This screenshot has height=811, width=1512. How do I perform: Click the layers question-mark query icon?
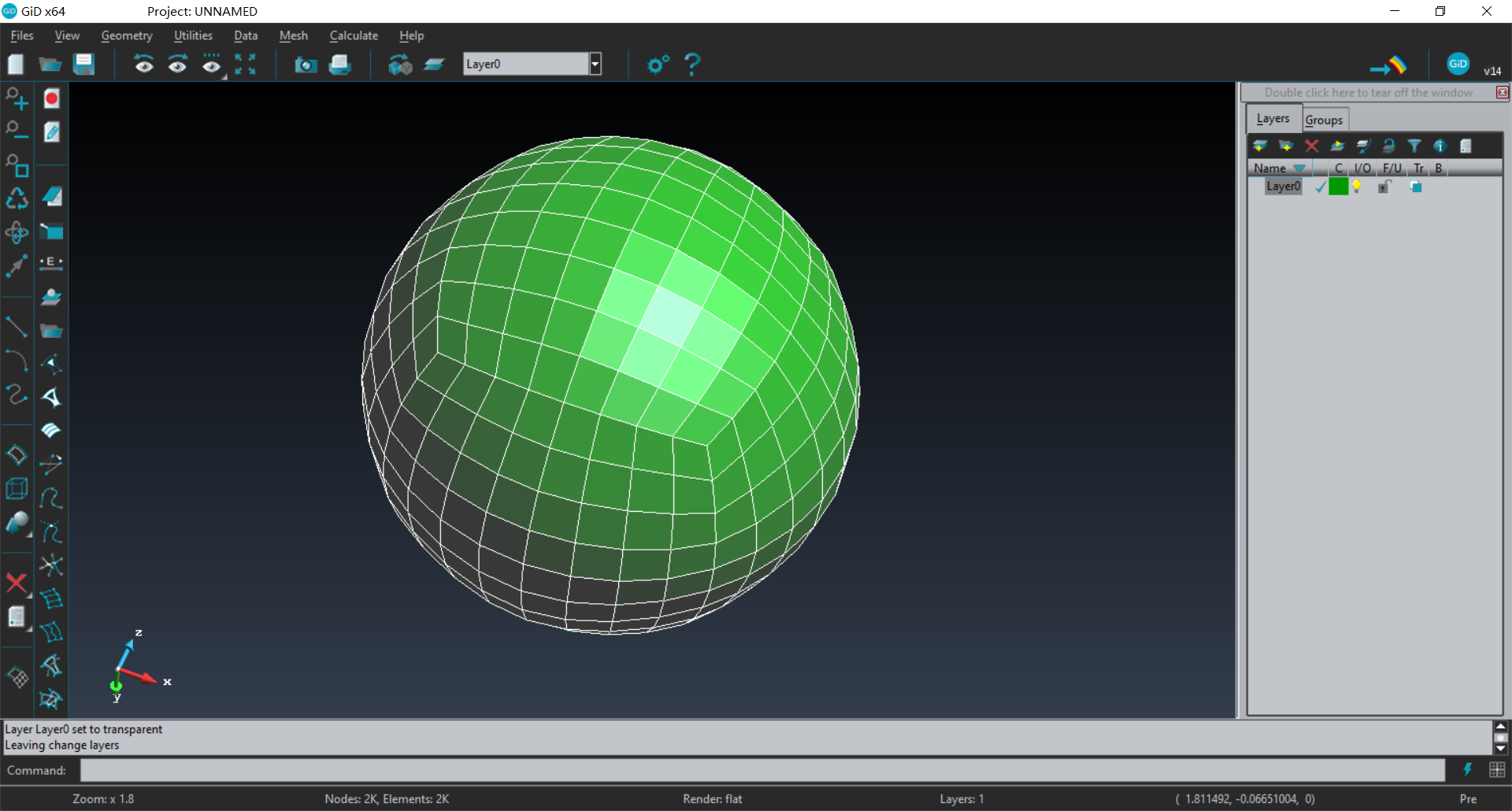pyautogui.click(x=1389, y=146)
